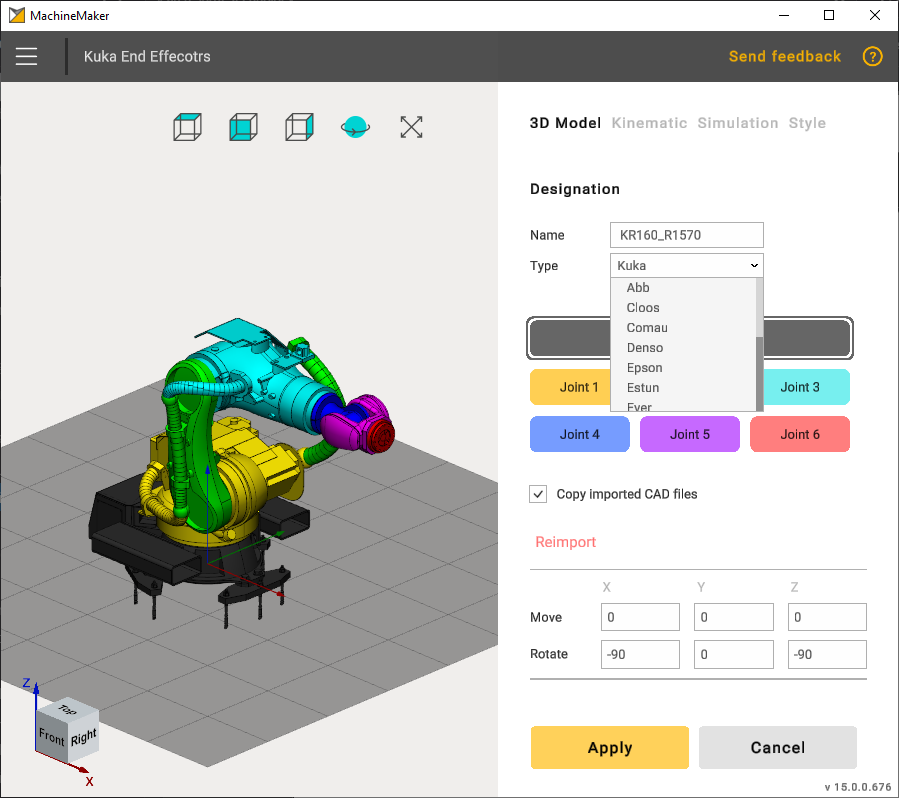Switch to the Kinematic tab
899x798 pixels.
(x=649, y=123)
